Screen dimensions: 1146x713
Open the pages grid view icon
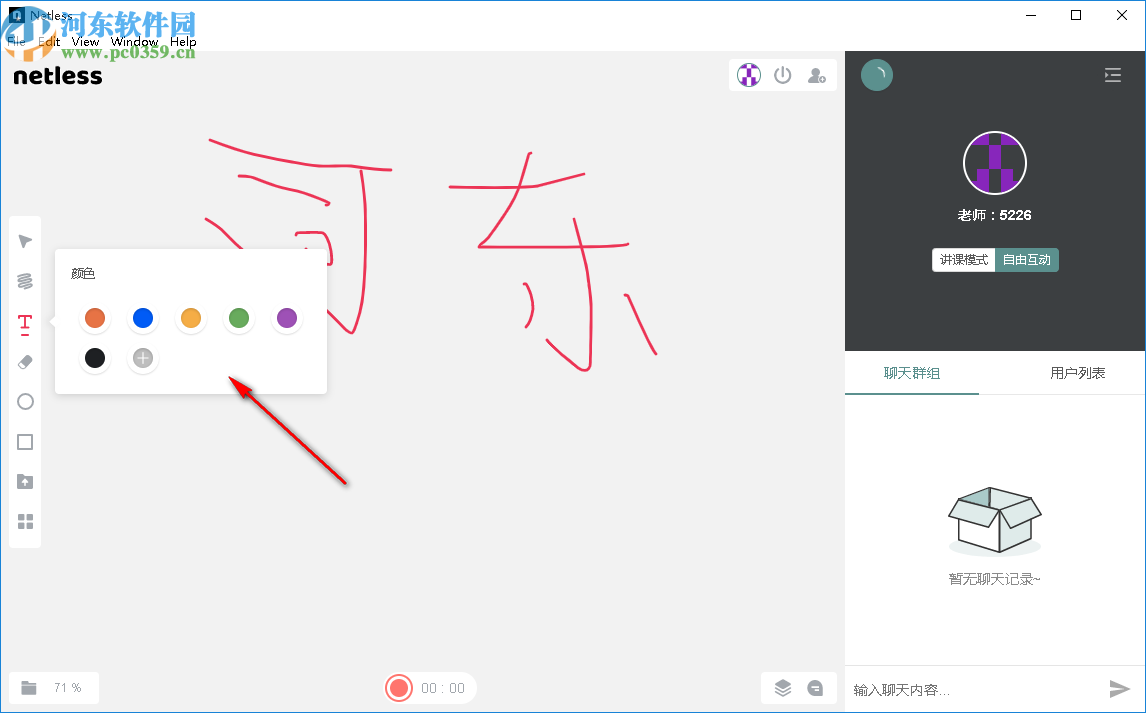pos(25,521)
